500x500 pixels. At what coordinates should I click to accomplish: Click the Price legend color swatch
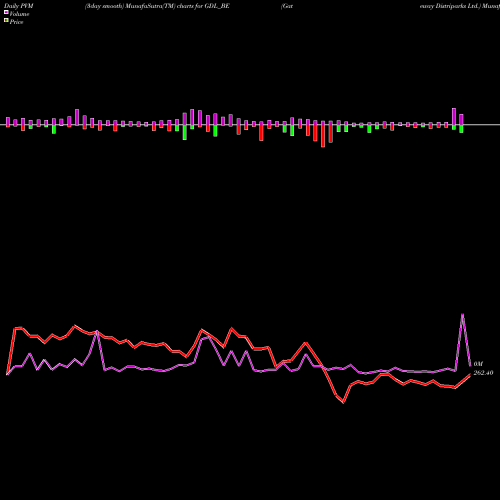click(6, 21)
